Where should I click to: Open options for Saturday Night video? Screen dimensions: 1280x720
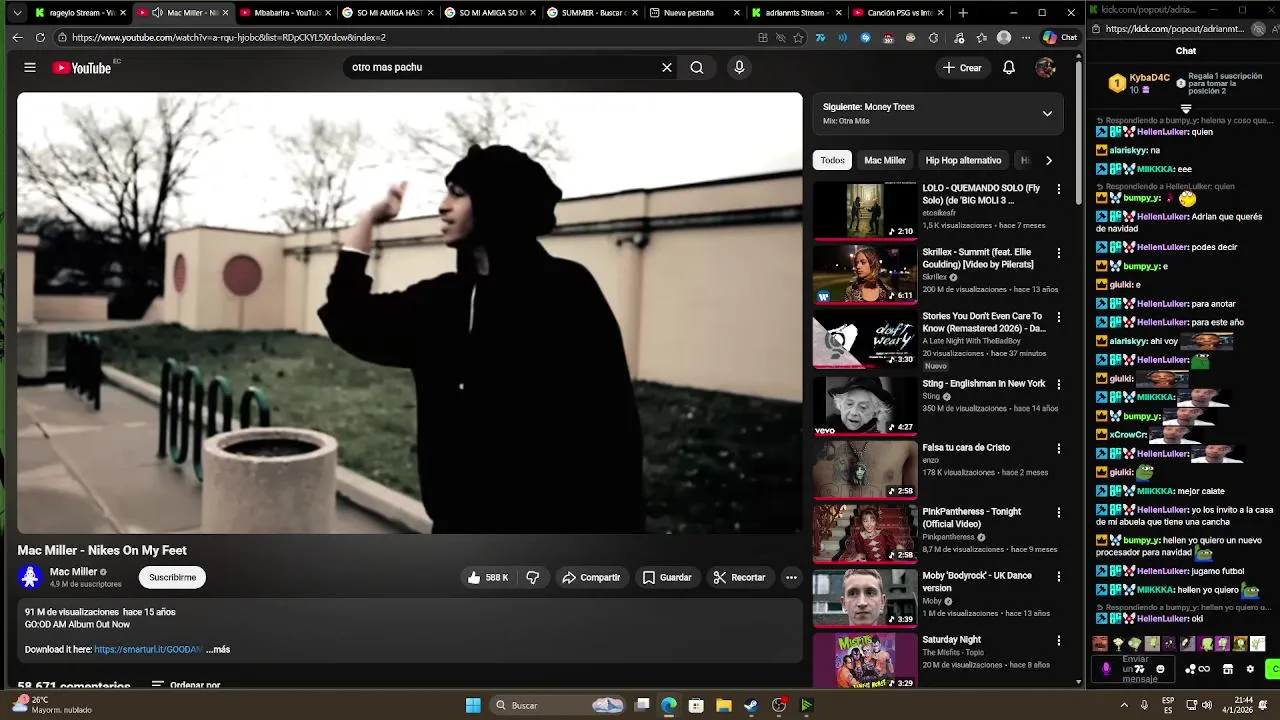tap(1059, 640)
